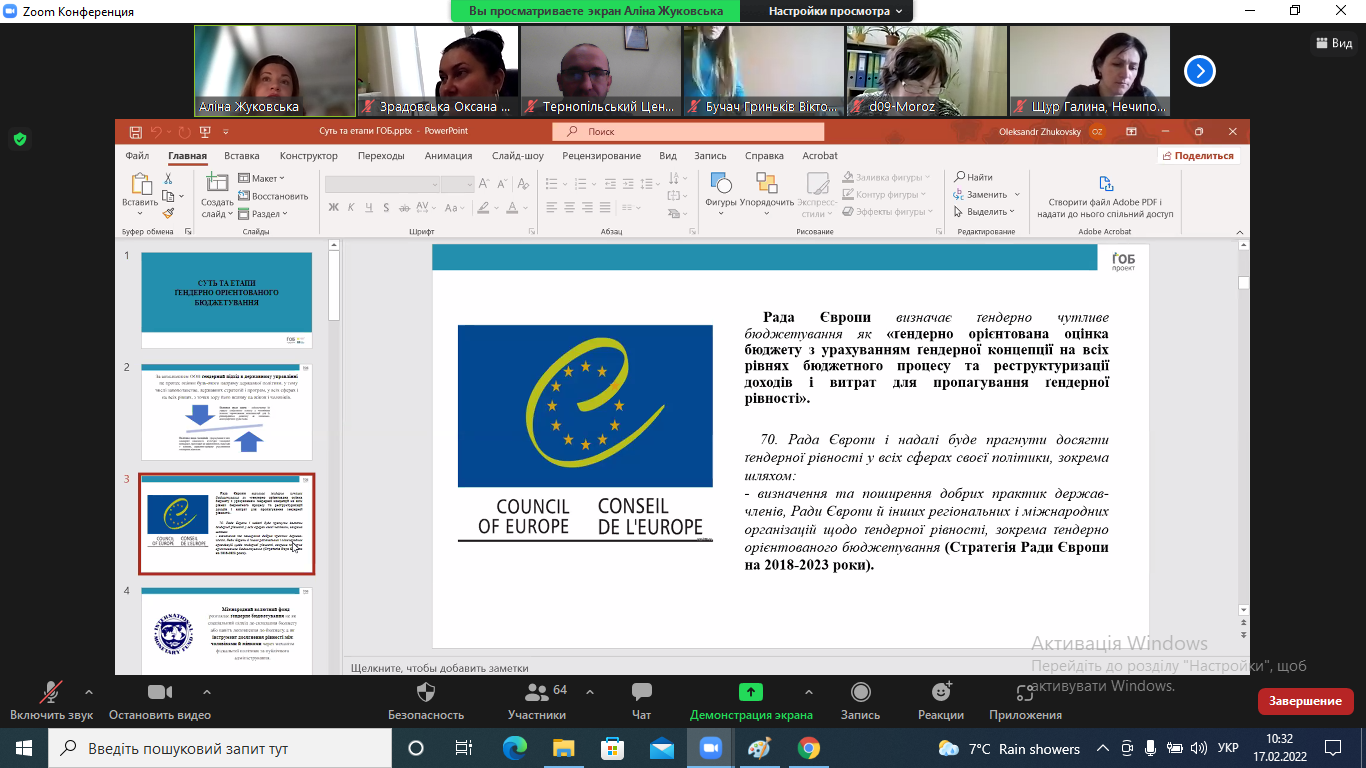This screenshot has height=768, width=1366.
Task: Click the Вставить clipboard icon
Action: click(141, 184)
